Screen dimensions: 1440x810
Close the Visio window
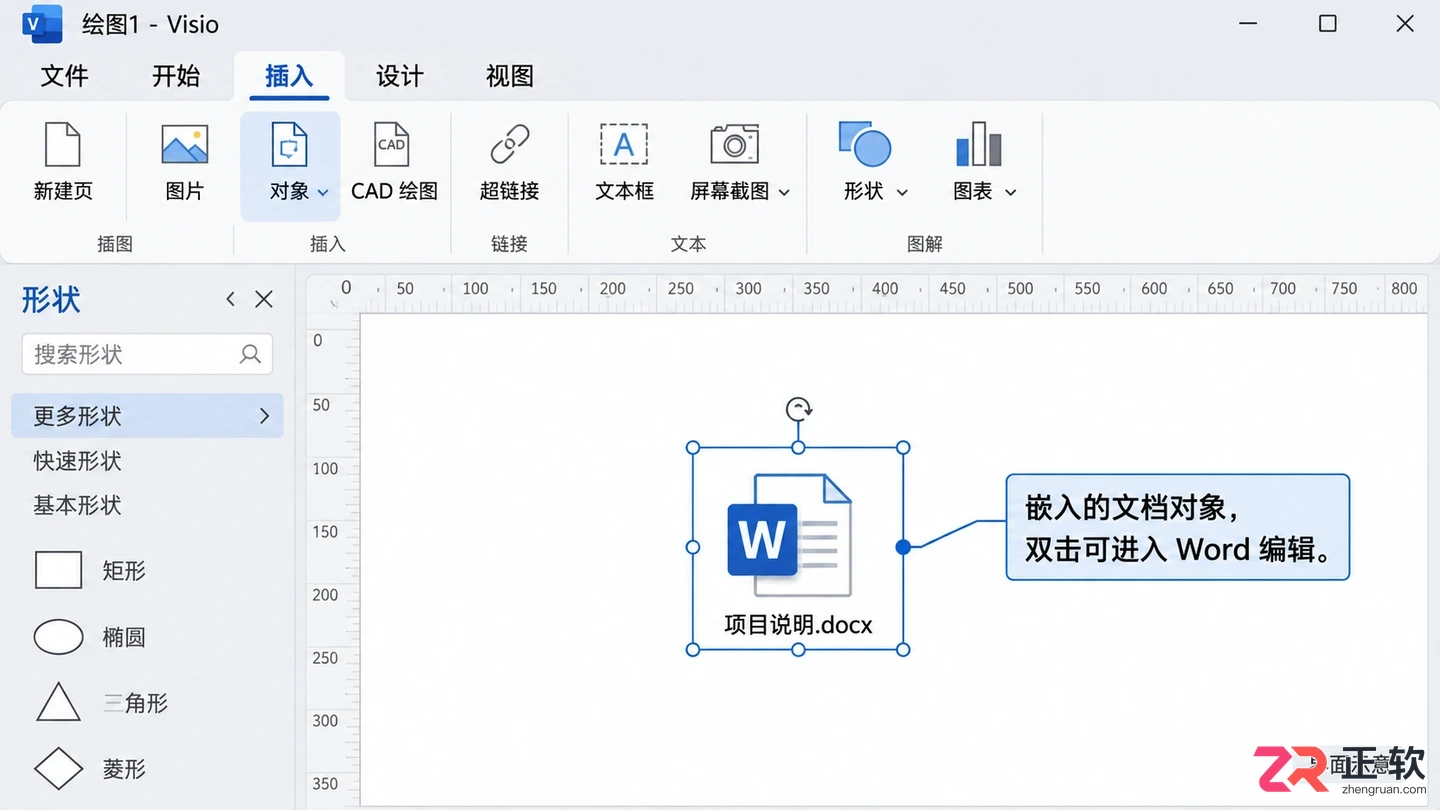tap(1405, 23)
